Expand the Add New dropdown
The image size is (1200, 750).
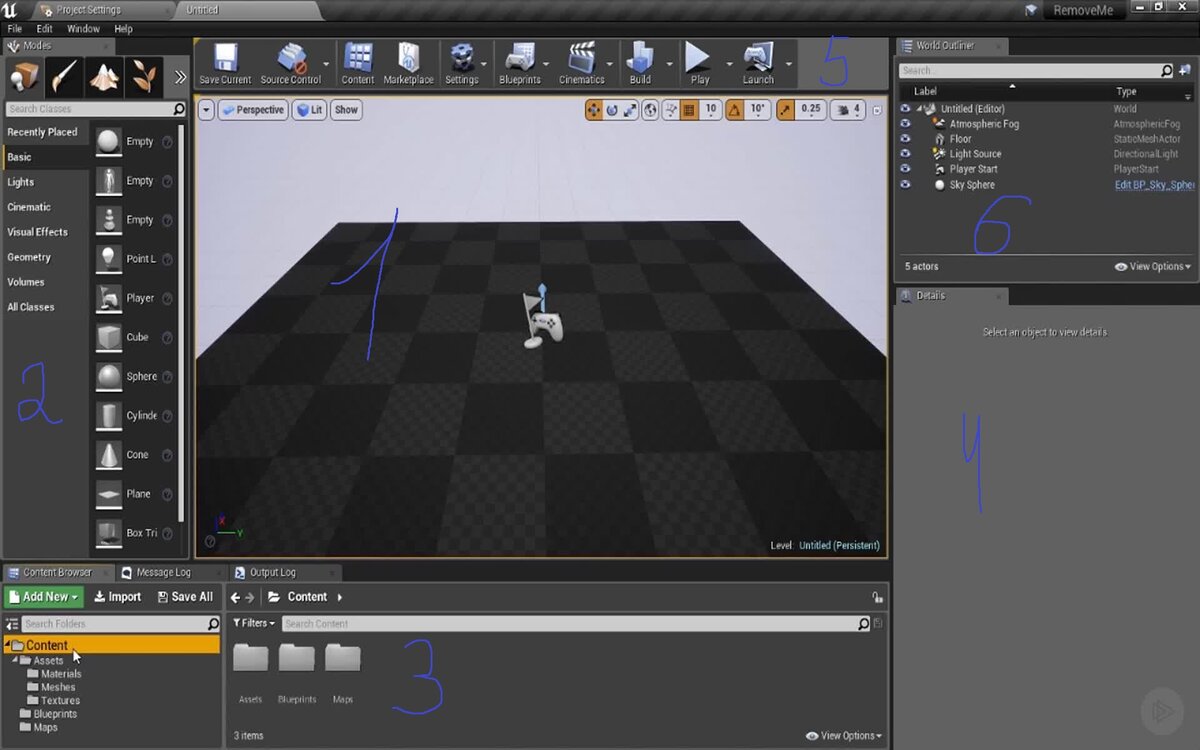coord(43,596)
